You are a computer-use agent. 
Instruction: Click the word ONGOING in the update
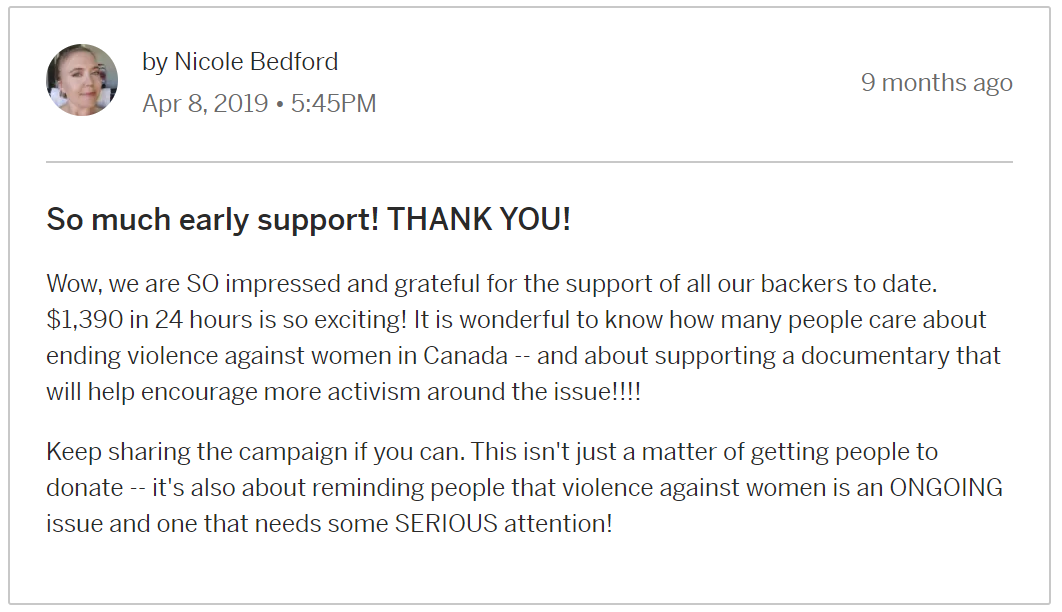coord(946,487)
